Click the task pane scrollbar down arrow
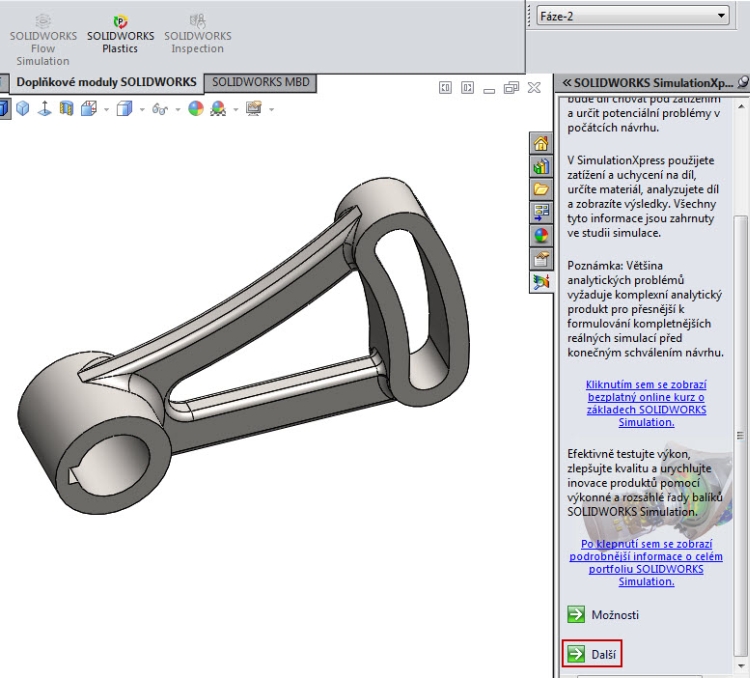This screenshot has width=750, height=678. point(741,666)
